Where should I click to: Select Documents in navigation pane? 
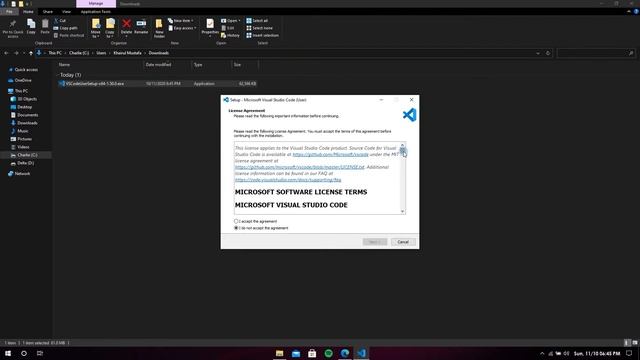(27, 115)
